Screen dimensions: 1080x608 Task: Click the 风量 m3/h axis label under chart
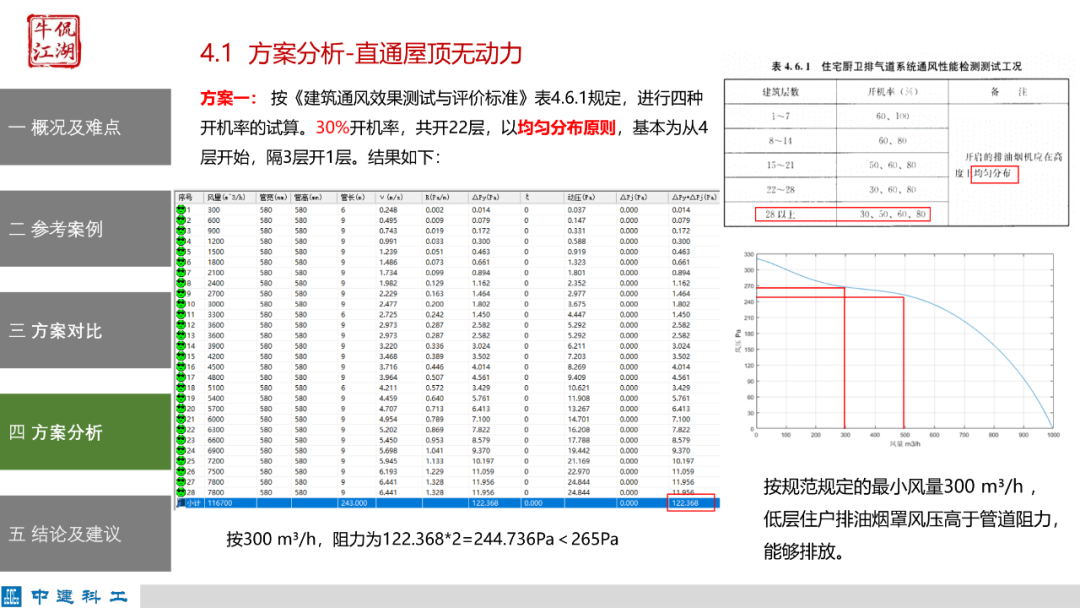coord(904,444)
